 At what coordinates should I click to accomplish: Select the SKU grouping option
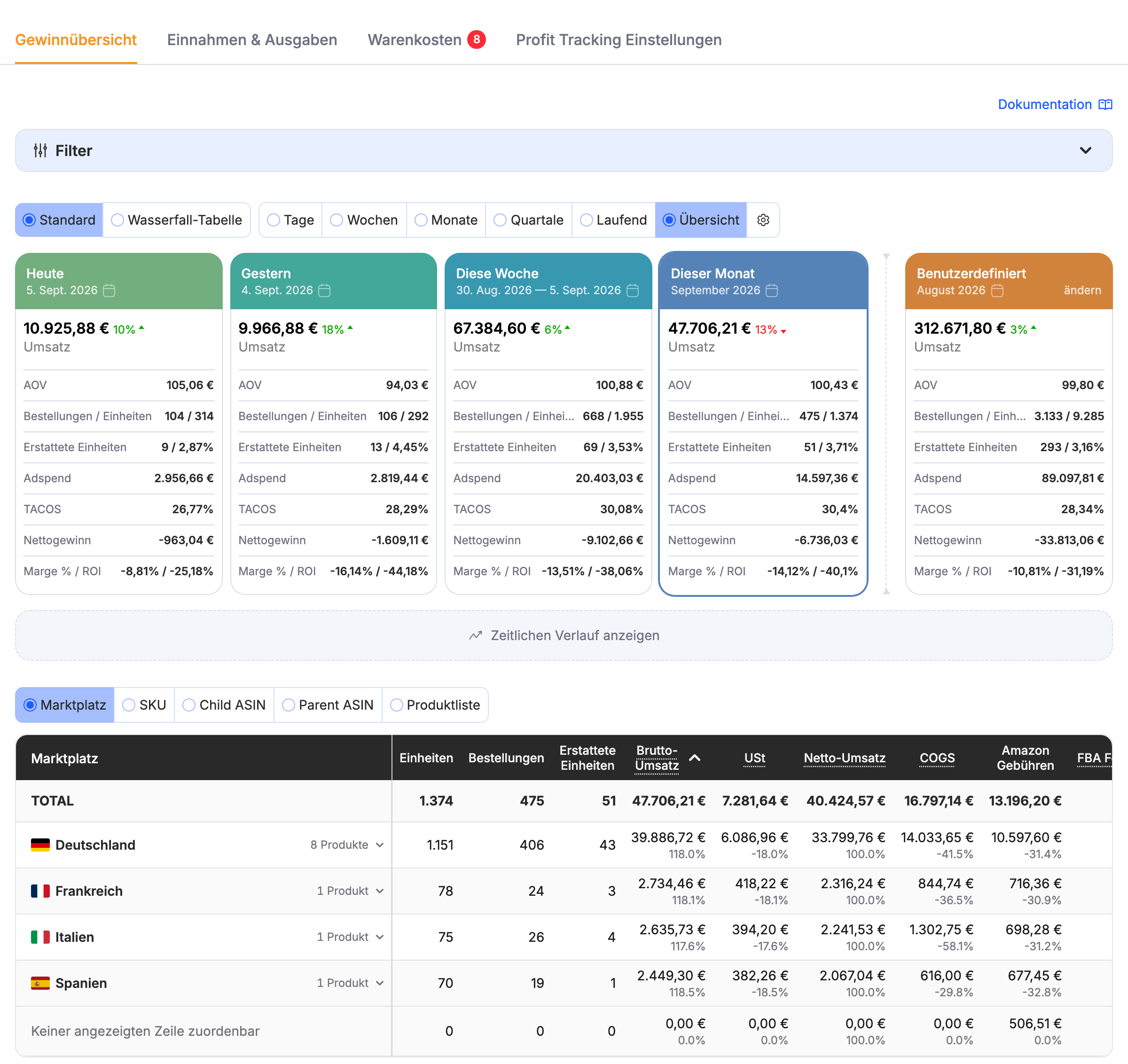pos(144,705)
